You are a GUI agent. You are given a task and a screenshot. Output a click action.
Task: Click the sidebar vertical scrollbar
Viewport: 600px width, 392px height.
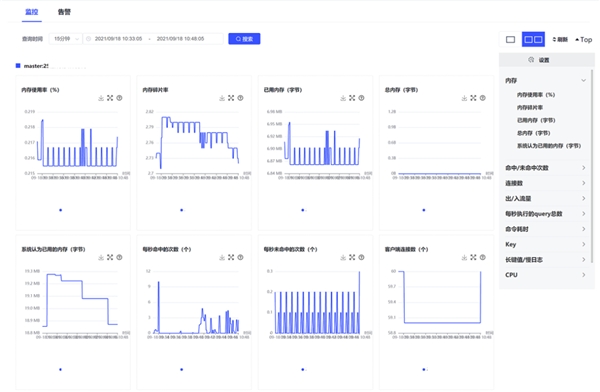(x=592, y=167)
